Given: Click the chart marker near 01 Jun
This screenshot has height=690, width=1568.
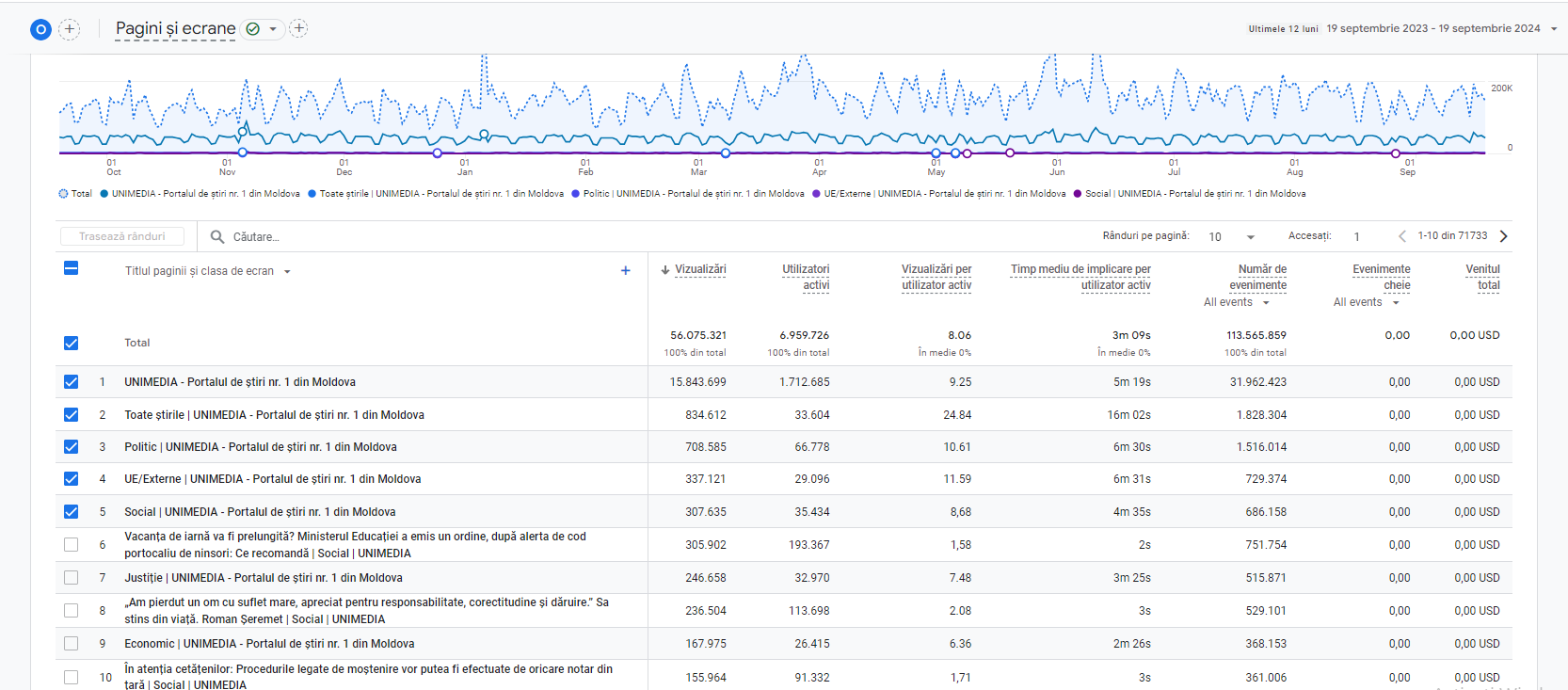Looking at the screenshot, I should tap(1010, 152).
